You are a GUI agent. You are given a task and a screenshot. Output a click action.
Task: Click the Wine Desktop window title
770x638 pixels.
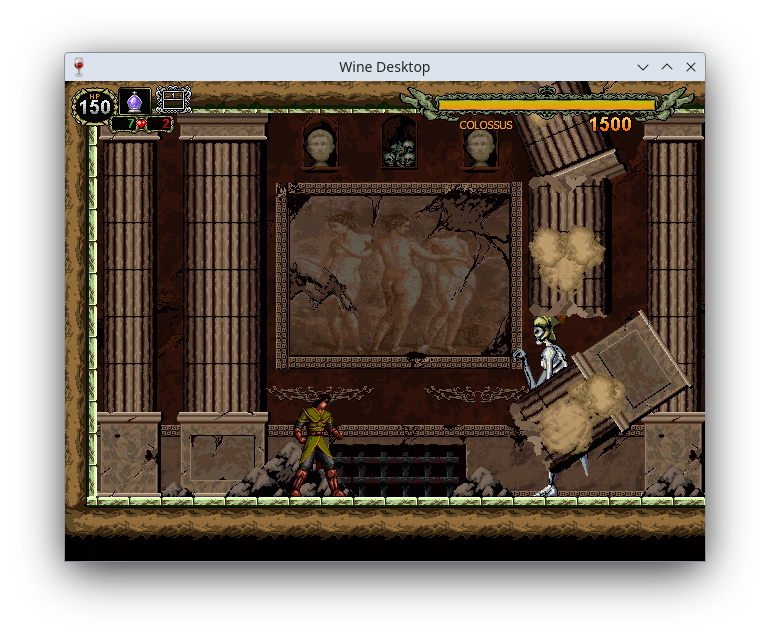(384, 67)
